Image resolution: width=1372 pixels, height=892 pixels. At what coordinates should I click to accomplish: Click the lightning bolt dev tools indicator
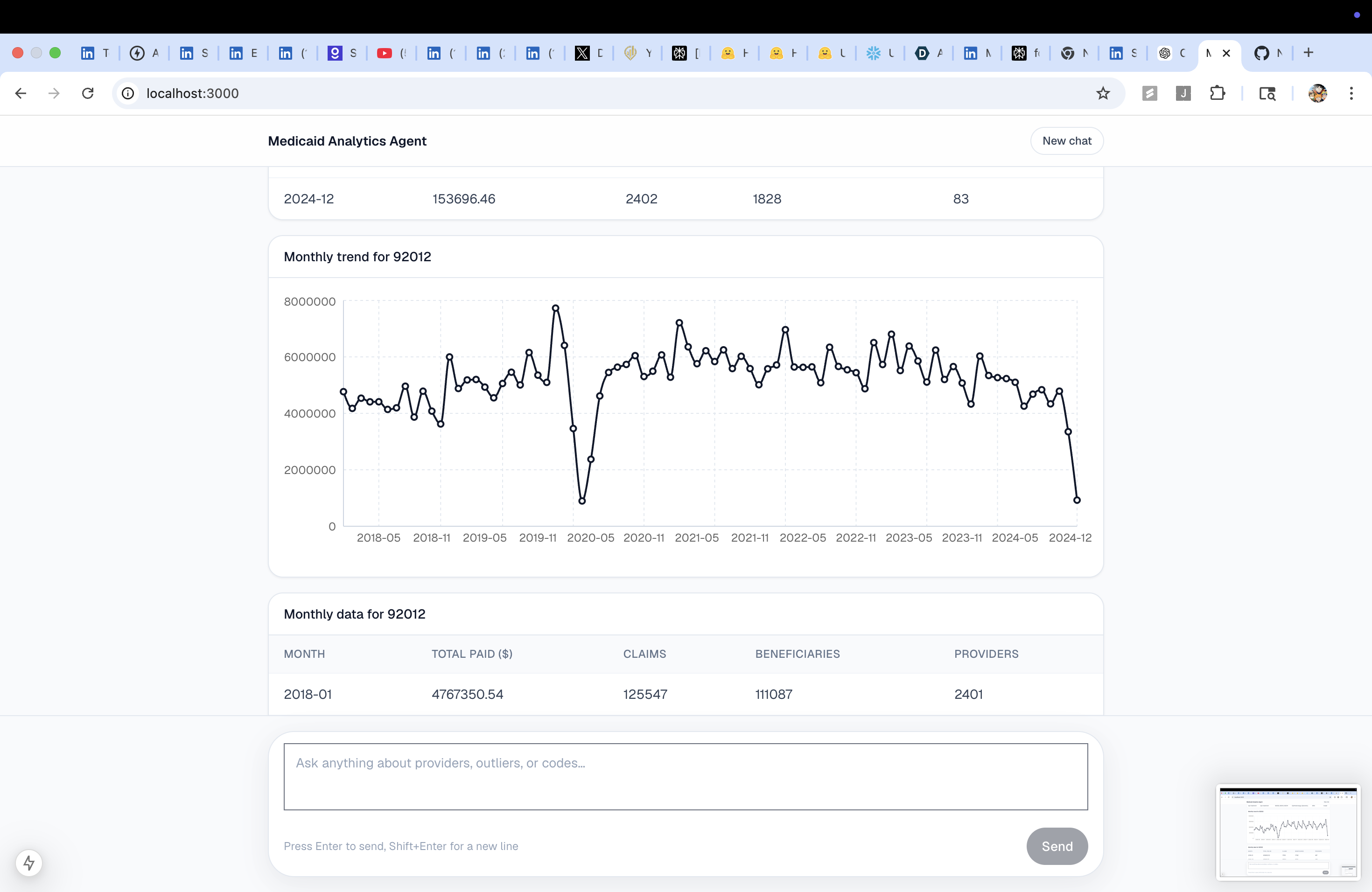[x=29, y=863]
